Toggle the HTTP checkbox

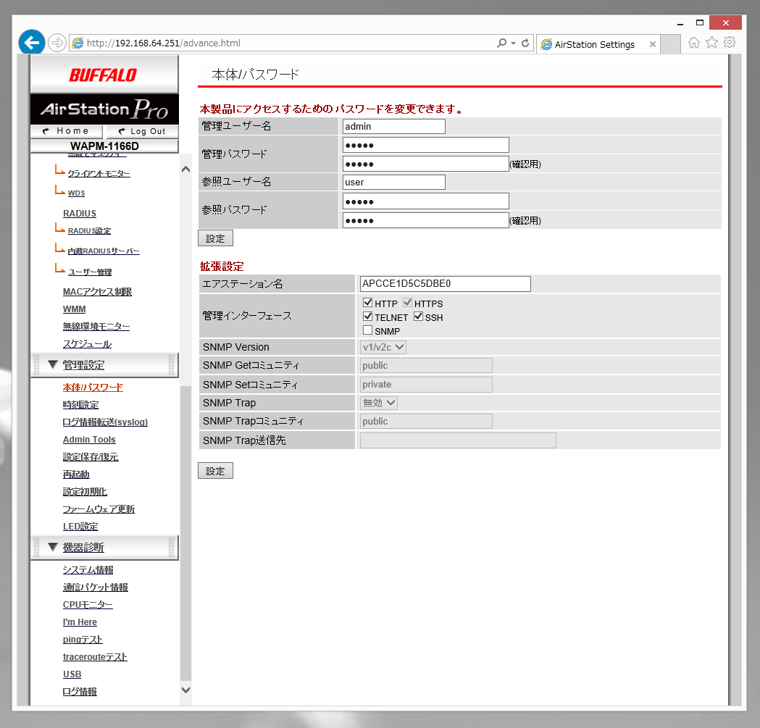click(368, 302)
